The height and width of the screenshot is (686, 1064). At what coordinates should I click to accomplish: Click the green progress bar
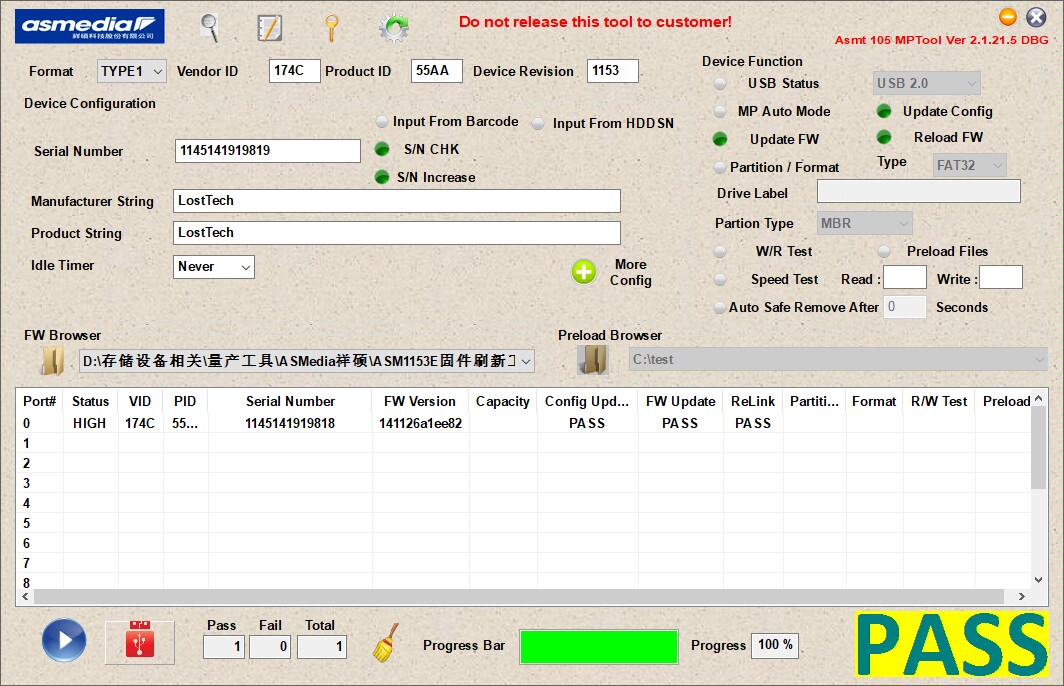[598, 647]
